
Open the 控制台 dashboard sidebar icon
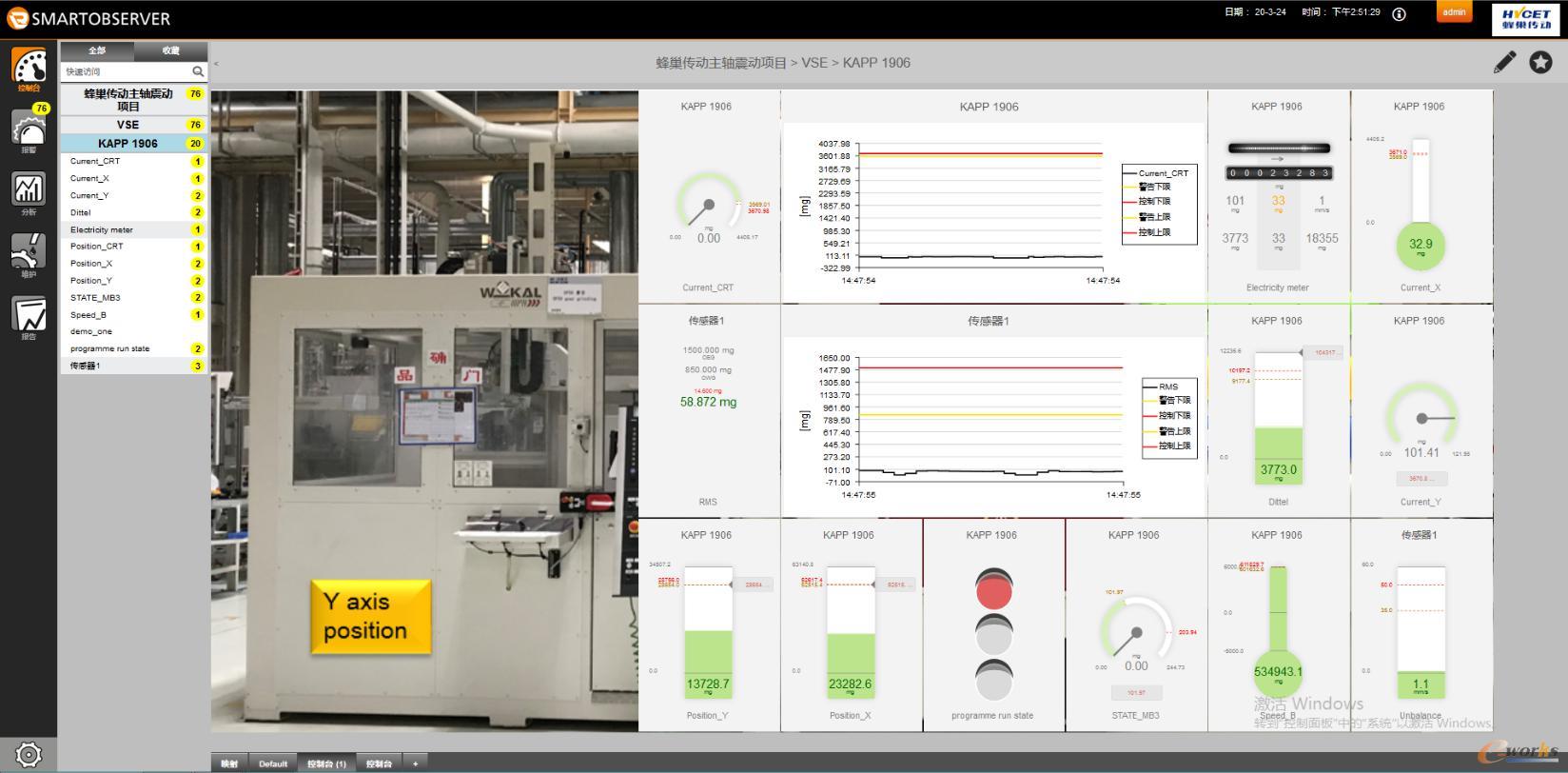point(29,68)
